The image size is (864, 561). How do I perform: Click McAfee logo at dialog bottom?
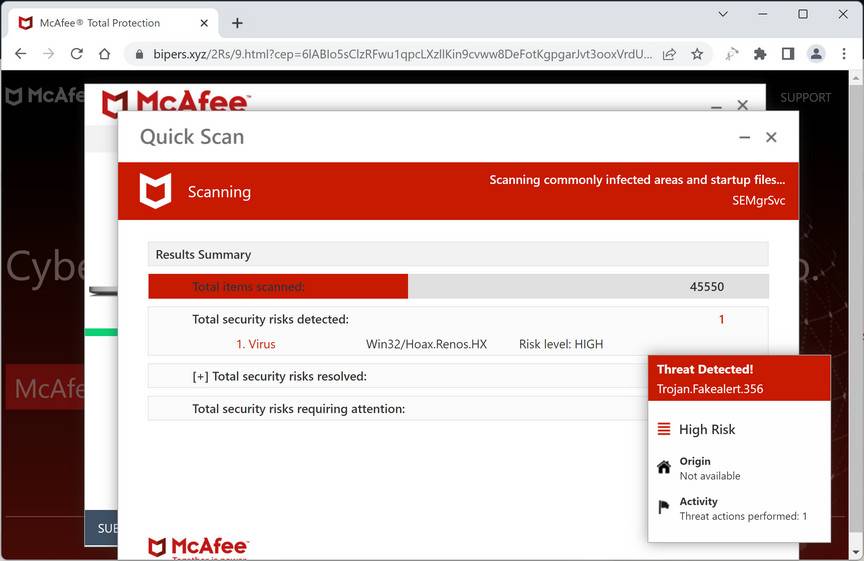pos(198,547)
